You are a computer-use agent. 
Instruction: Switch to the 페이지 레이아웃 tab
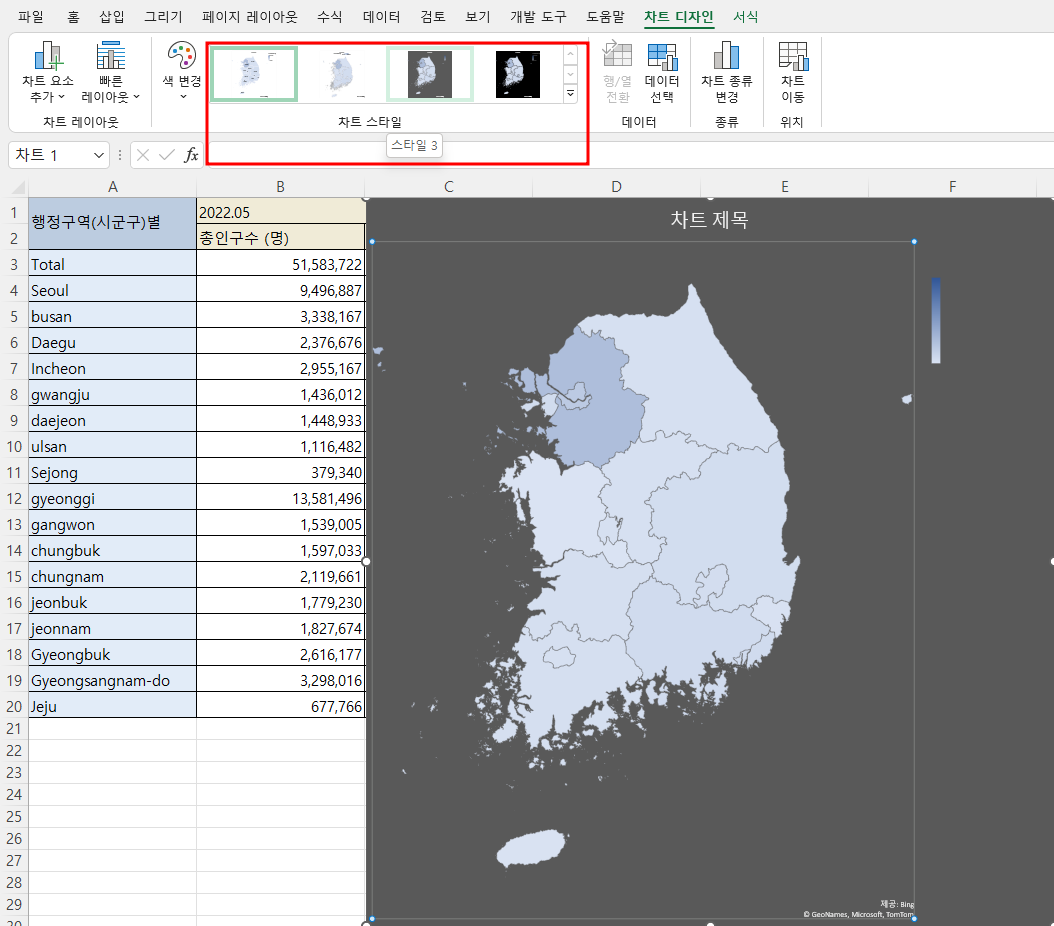point(249,17)
